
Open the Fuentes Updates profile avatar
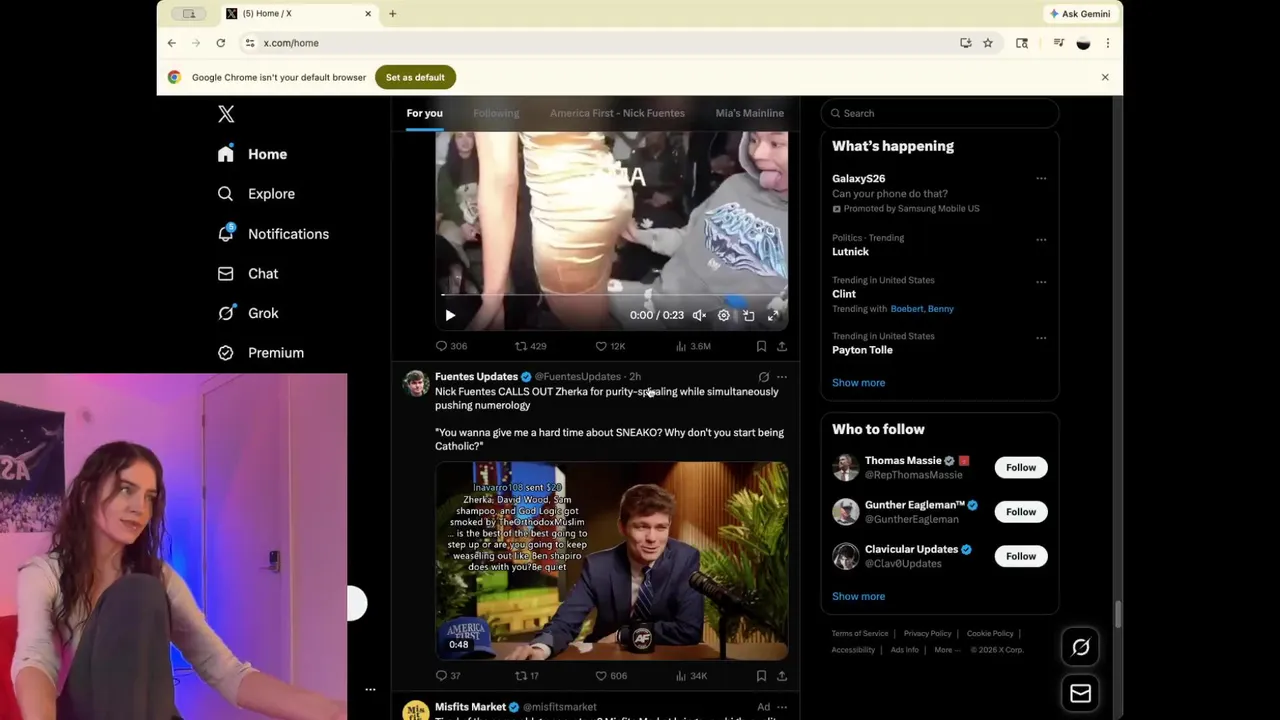tap(416, 383)
